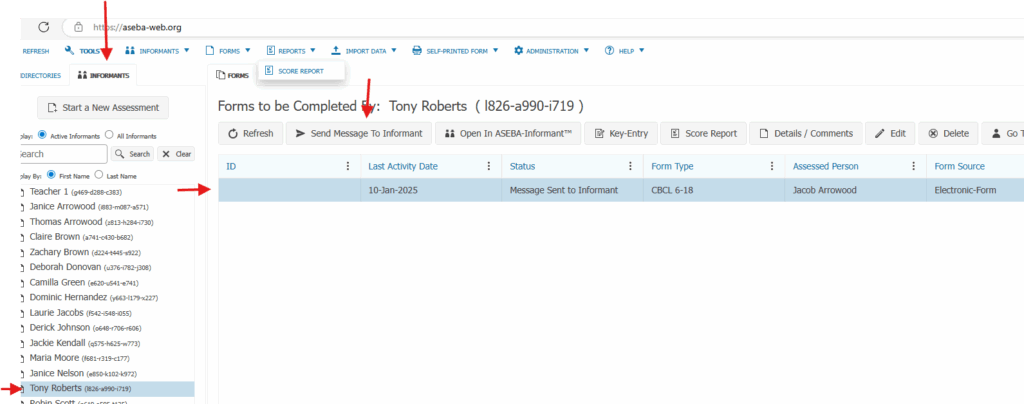
Task: Click the Jacob Arrowood cell
Action: coord(855,190)
